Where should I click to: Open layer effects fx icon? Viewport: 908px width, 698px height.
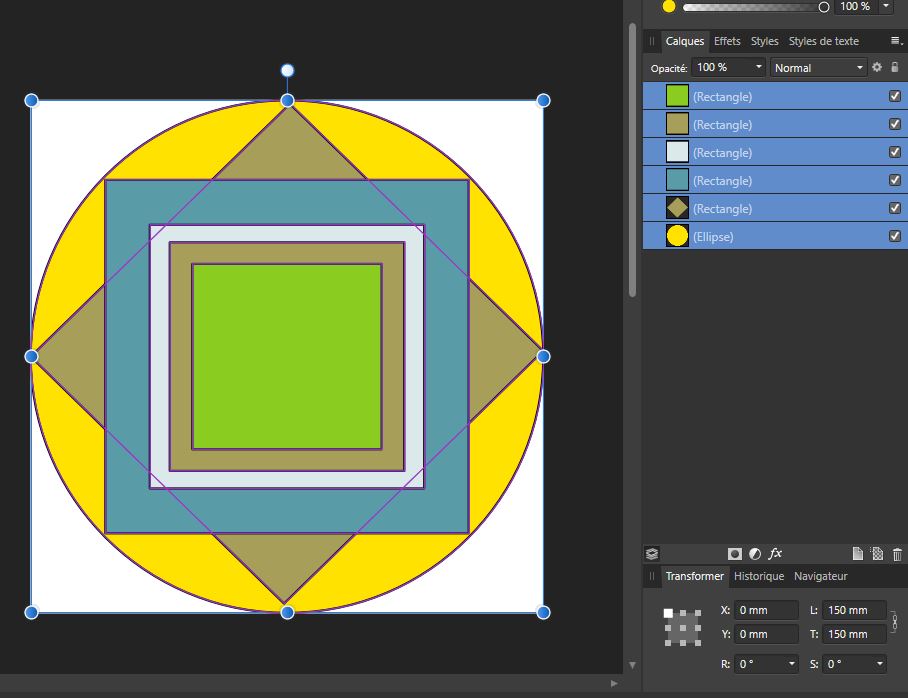(775, 554)
